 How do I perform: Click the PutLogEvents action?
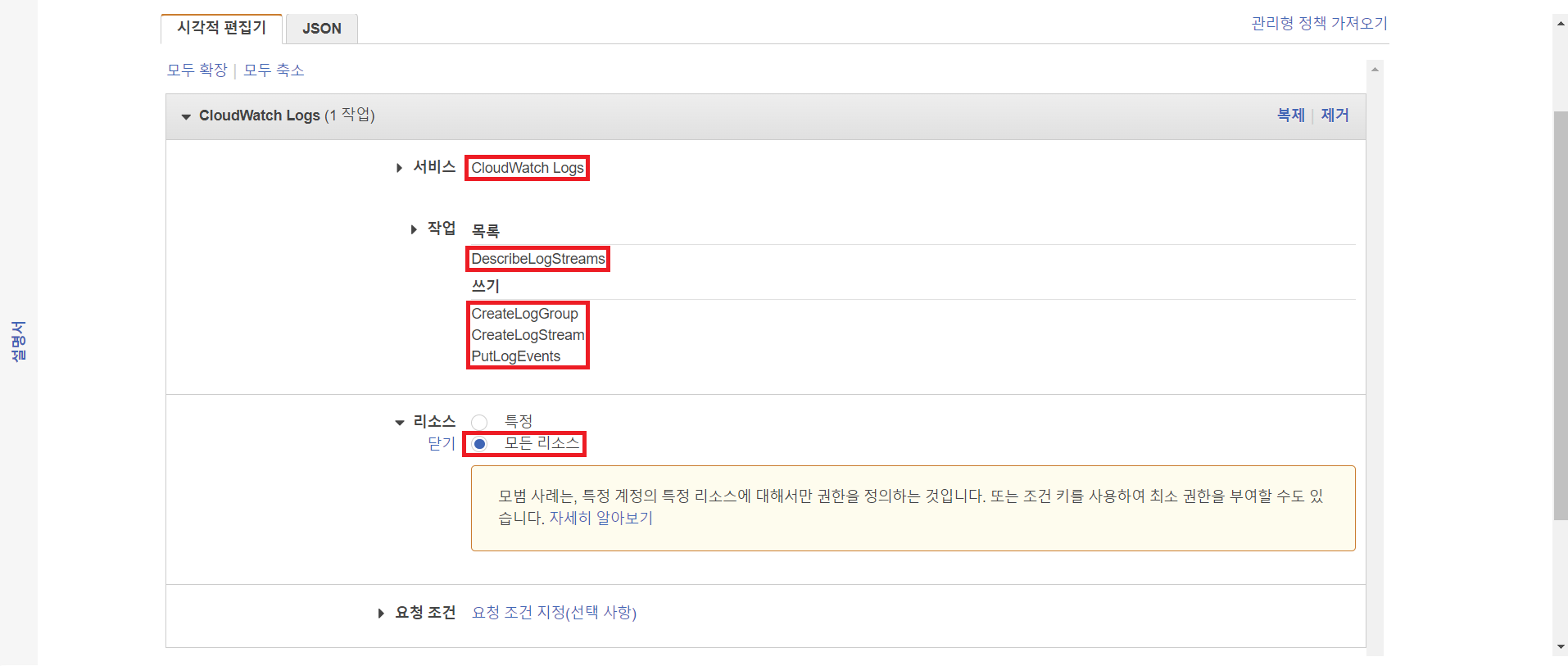coord(516,356)
